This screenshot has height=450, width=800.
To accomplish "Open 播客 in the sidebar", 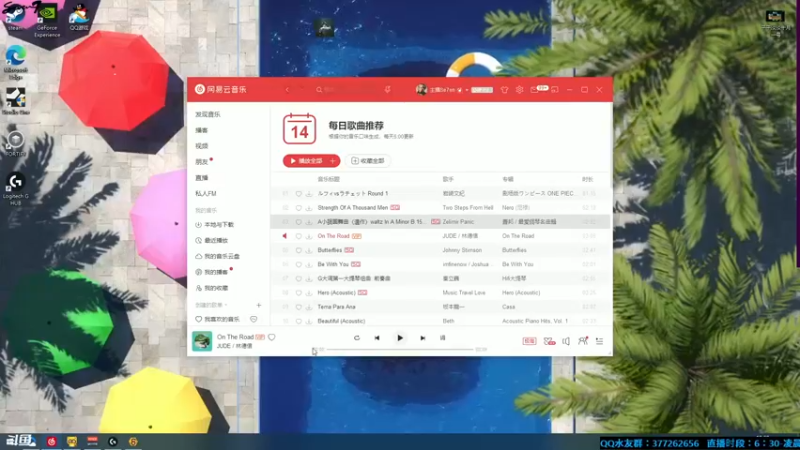I will [202, 130].
